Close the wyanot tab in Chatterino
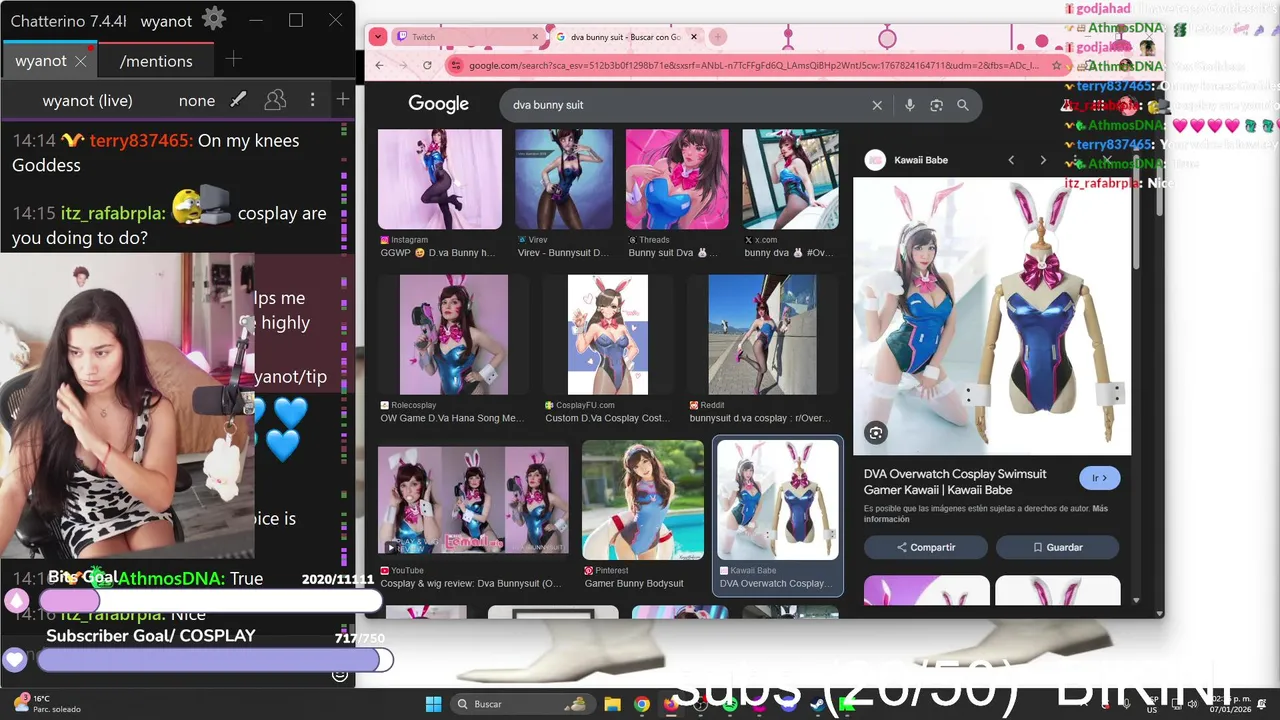Image resolution: width=1280 pixels, height=720 pixels. pyautogui.click(x=81, y=61)
